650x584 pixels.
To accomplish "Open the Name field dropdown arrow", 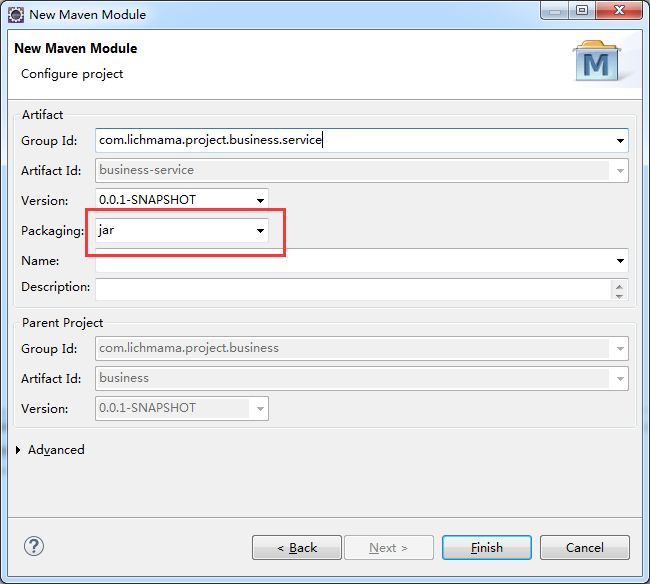I will [x=620, y=261].
